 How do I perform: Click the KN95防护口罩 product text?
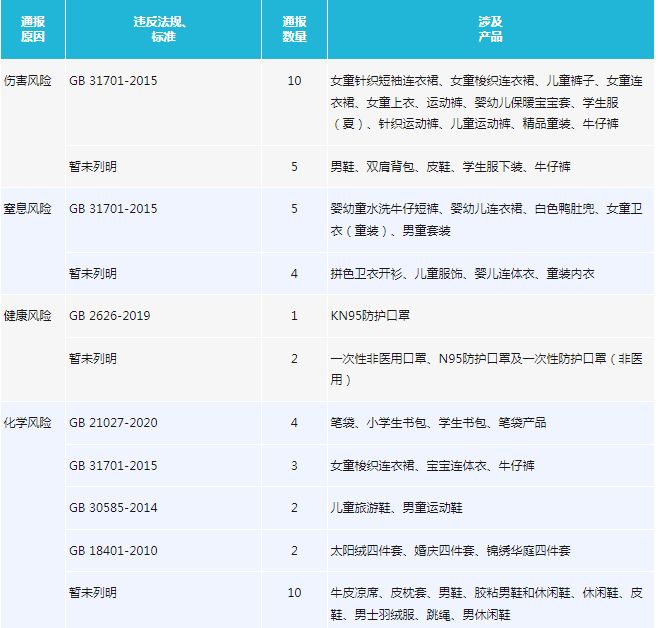point(370,315)
